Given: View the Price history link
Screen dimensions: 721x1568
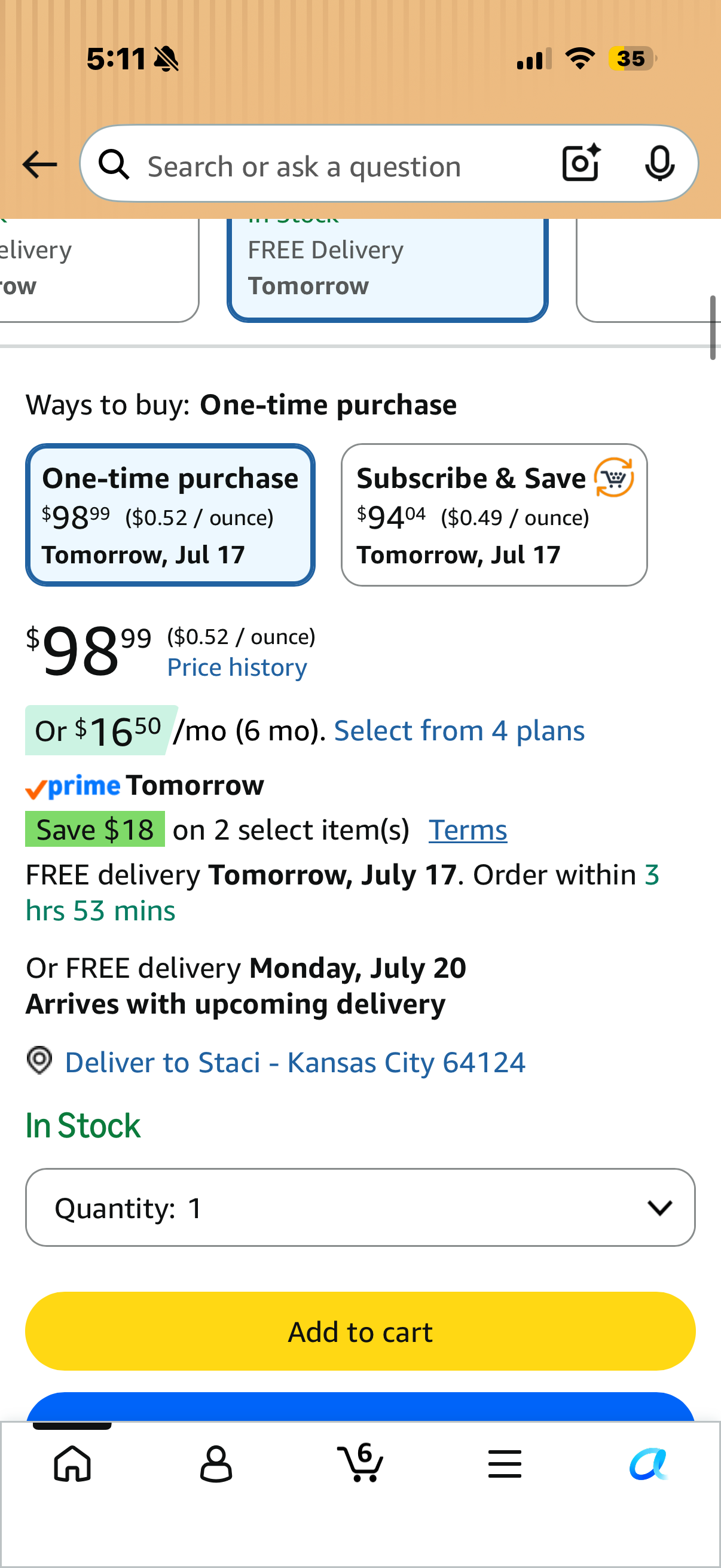Looking at the screenshot, I should (237, 667).
